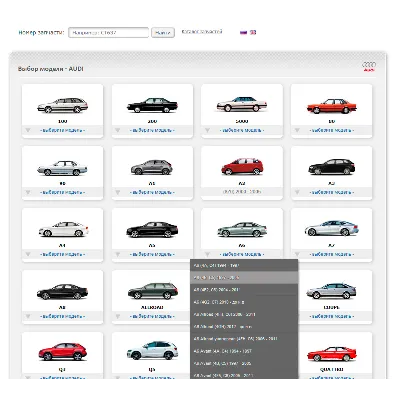Click the part number search field

[x=109, y=33]
